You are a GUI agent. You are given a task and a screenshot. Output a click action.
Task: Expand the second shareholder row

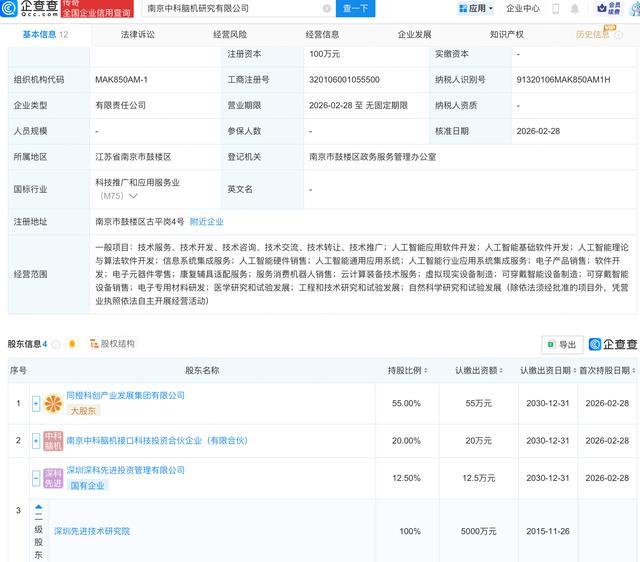(37, 440)
